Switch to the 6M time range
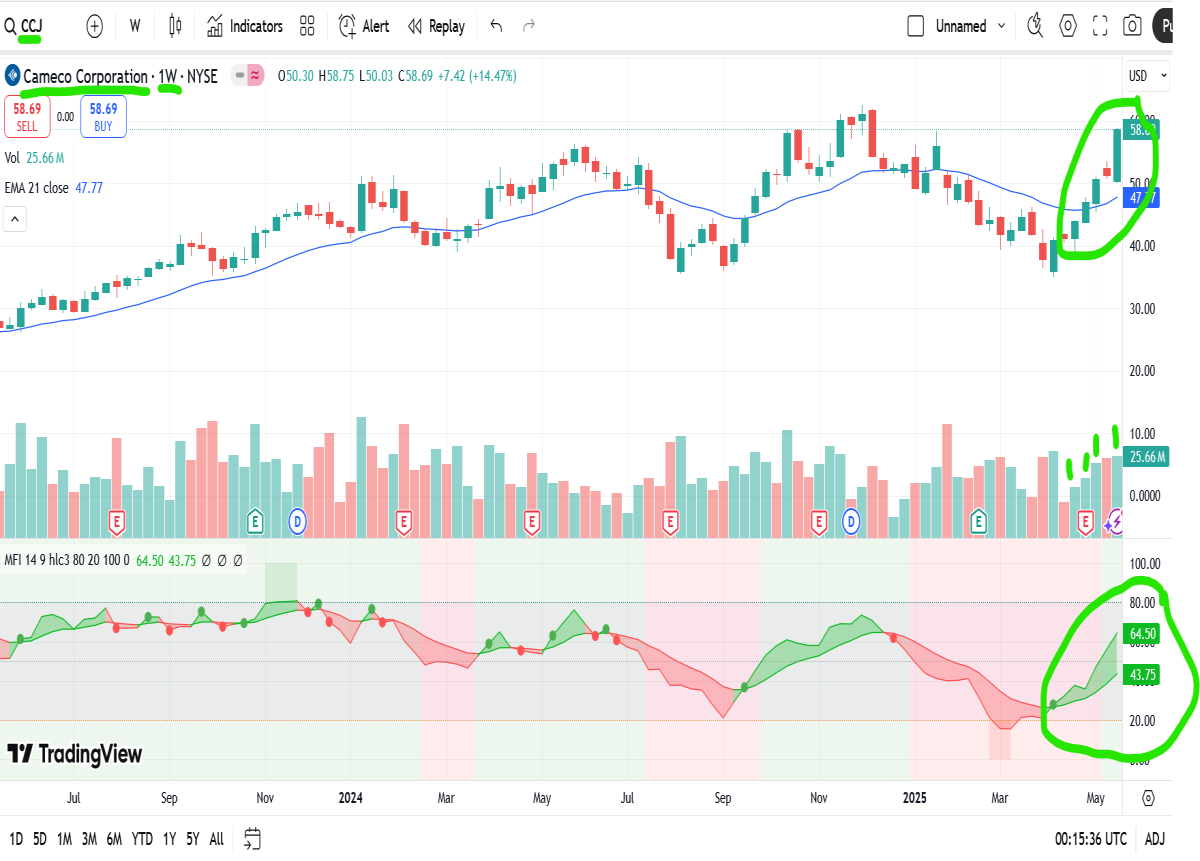This screenshot has height=861, width=1200. coord(114,839)
